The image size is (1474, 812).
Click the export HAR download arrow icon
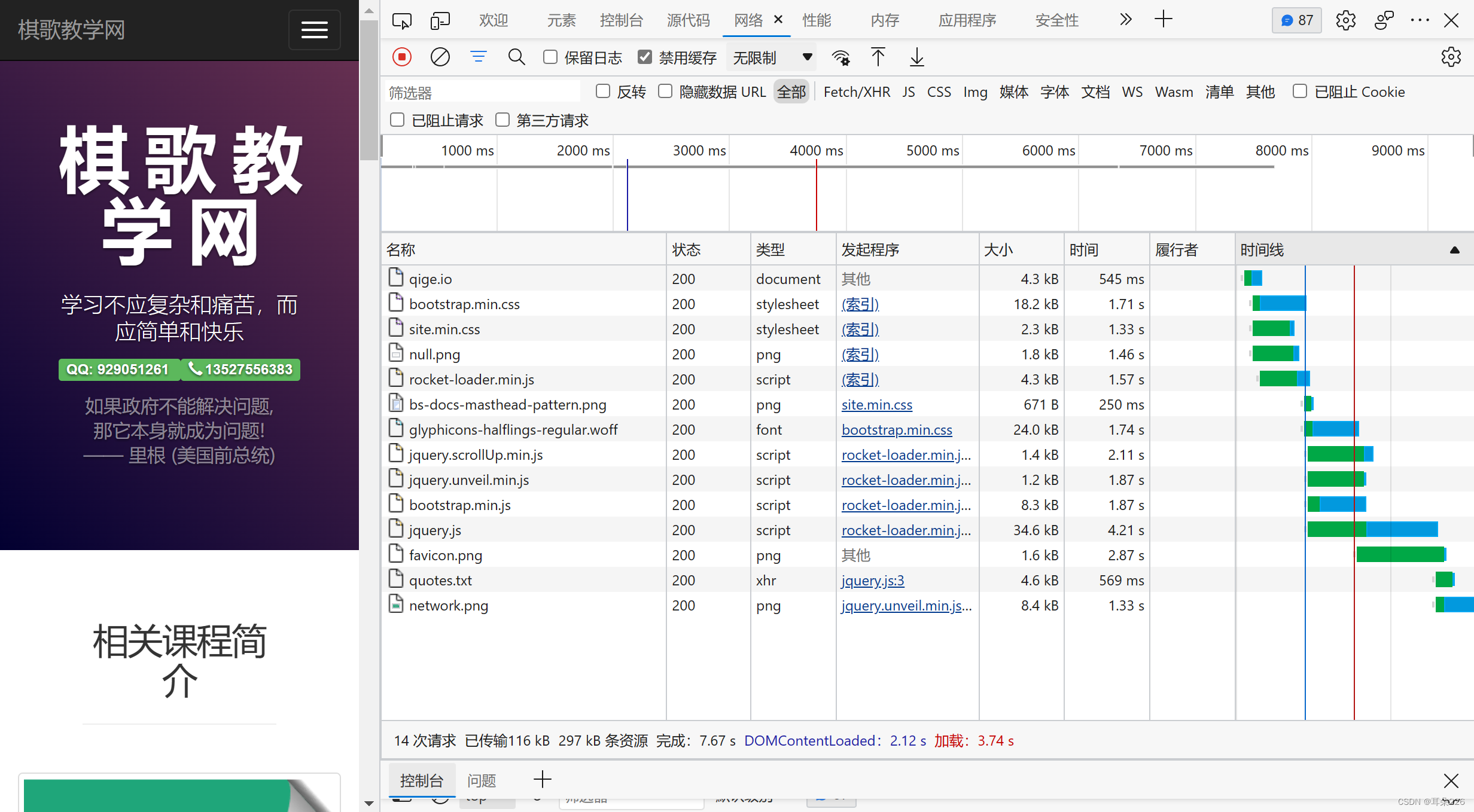pyautogui.click(x=916, y=57)
